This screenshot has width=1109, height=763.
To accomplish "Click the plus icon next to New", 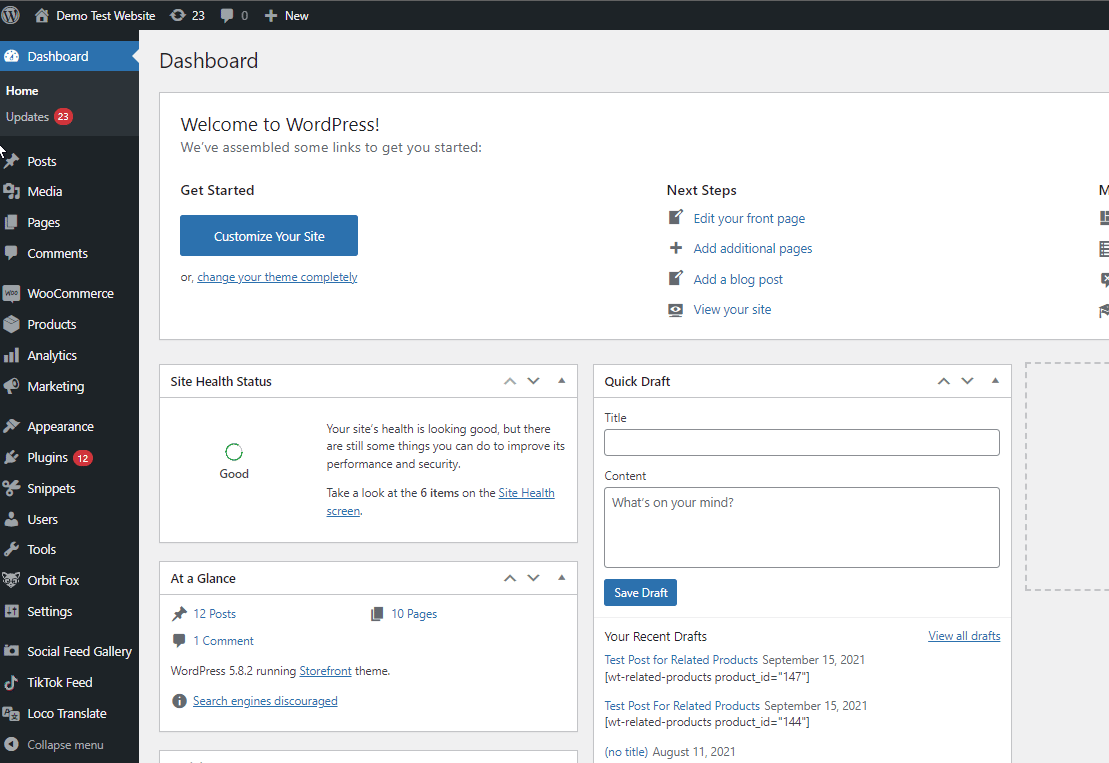I will [x=271, y=16].
